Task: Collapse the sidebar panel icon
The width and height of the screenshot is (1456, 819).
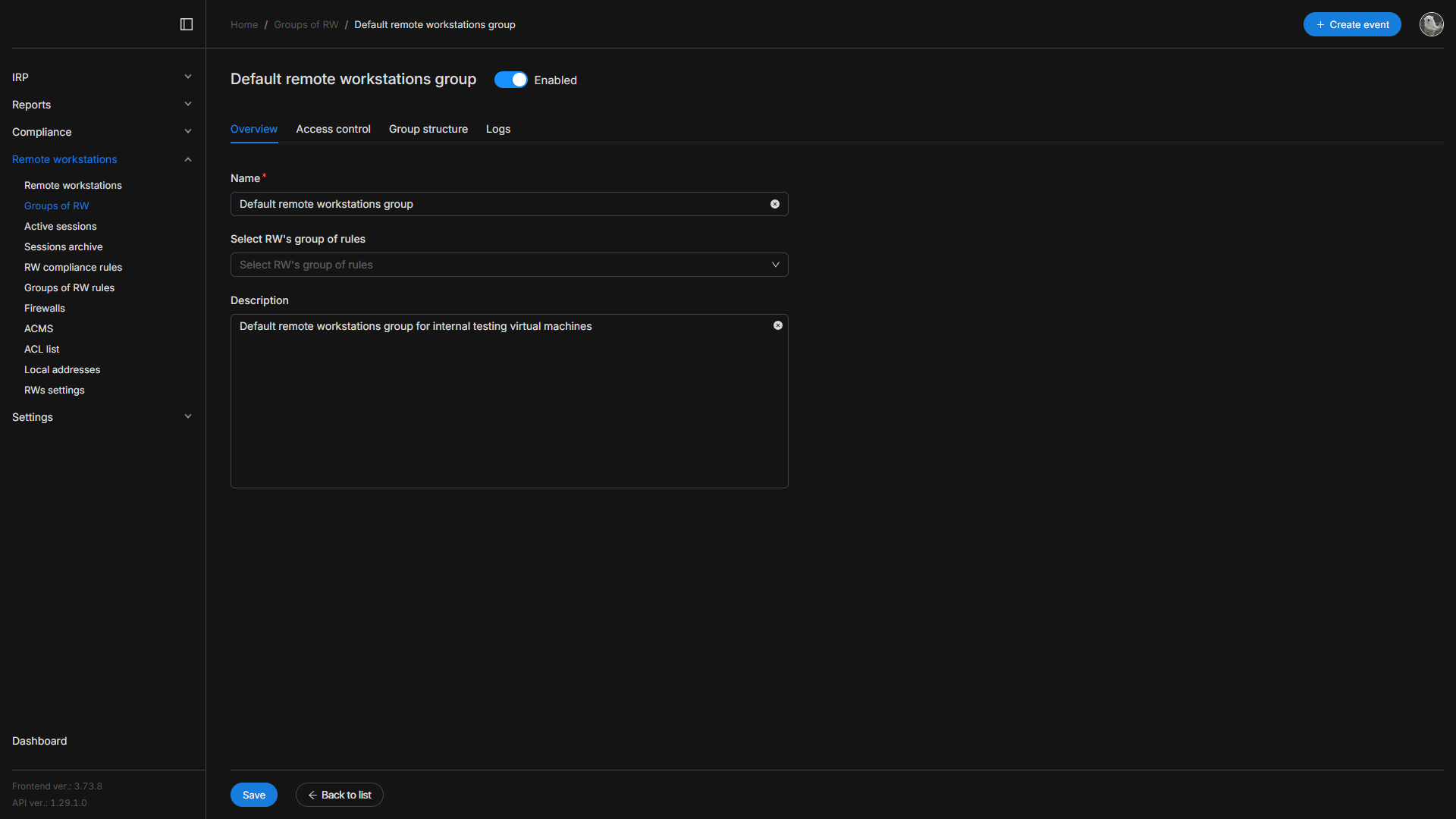Action: pyautogui.click(x=187, y=24)
